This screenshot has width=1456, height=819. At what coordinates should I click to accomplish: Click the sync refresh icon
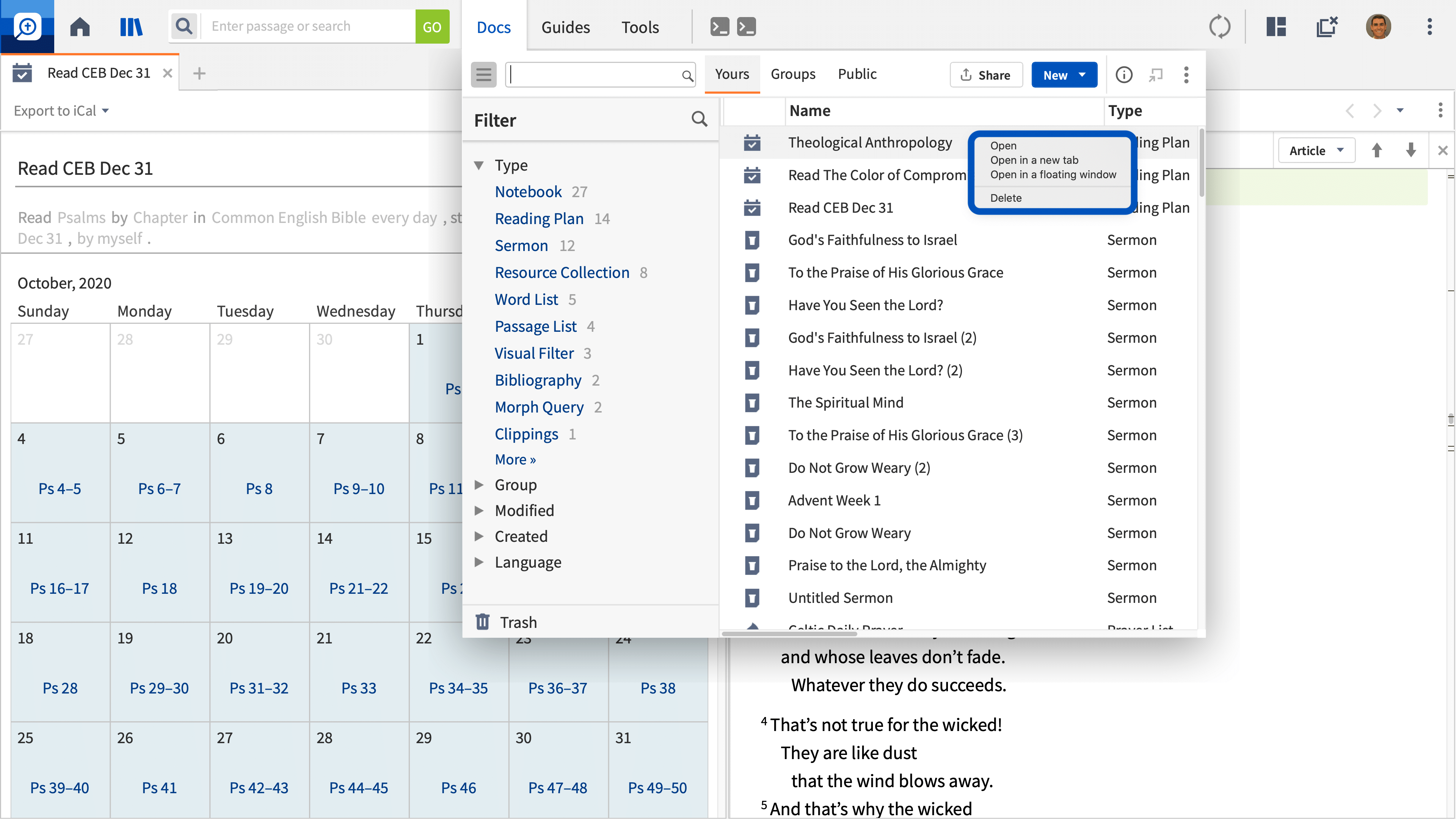[1219, 27]
